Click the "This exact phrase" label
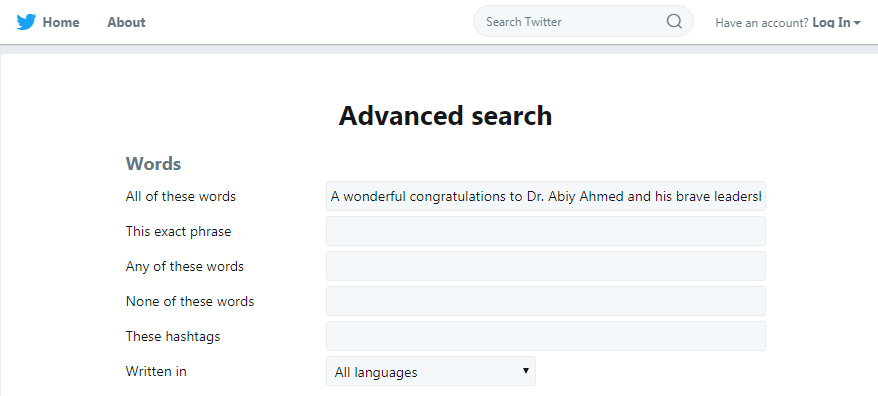Viewport: 878px width, 396px height. click(179, 231)
